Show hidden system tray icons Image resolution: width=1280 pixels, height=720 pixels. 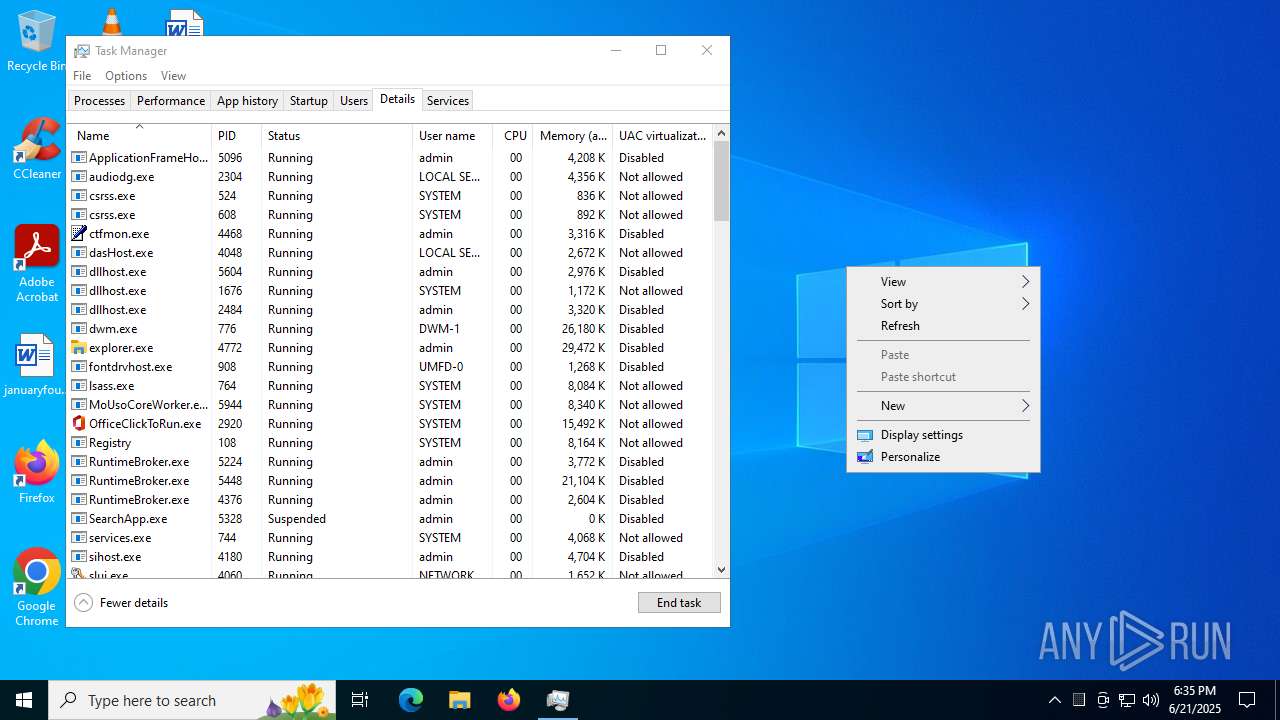point(1055,700)
